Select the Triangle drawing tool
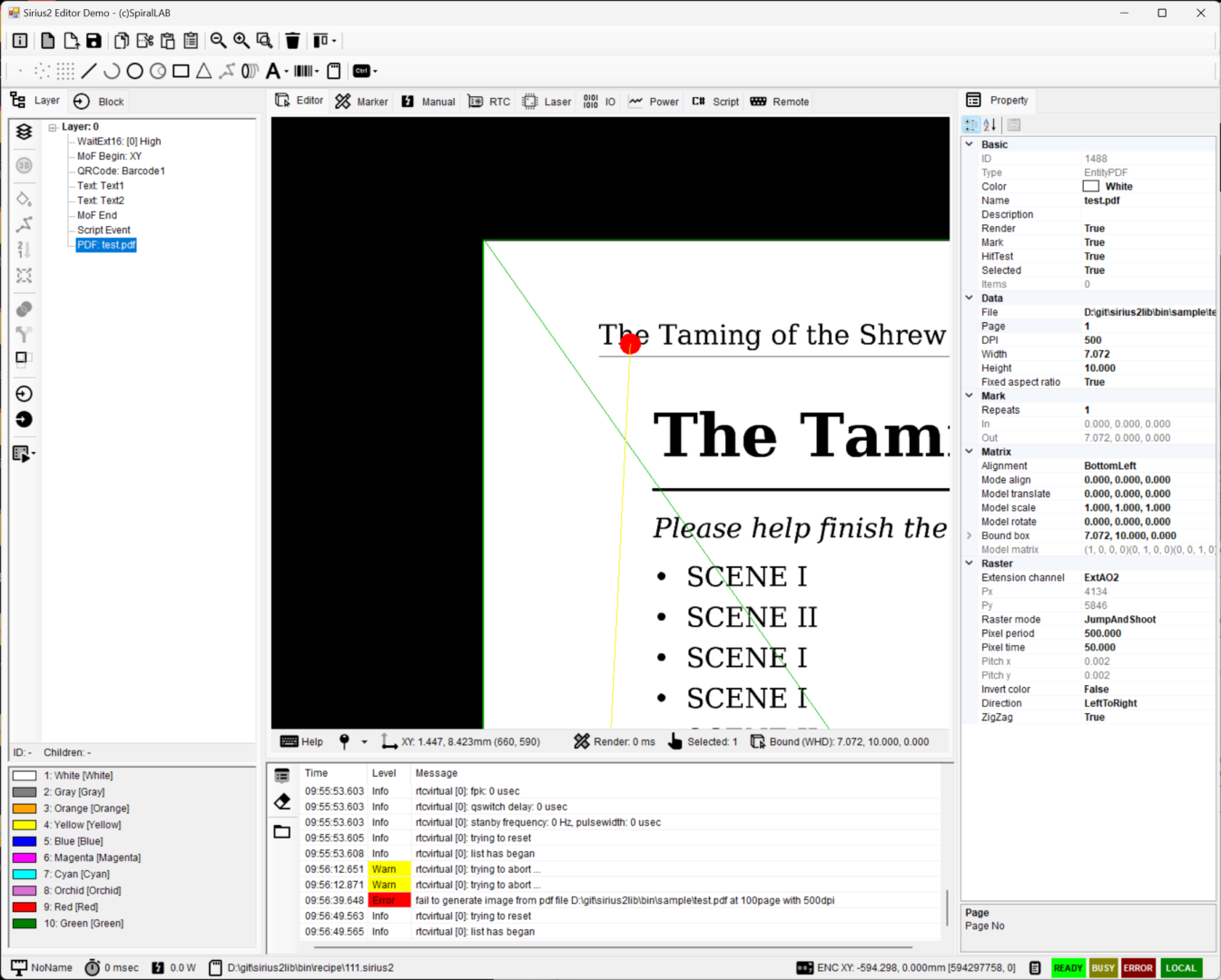 coord(204,71)
